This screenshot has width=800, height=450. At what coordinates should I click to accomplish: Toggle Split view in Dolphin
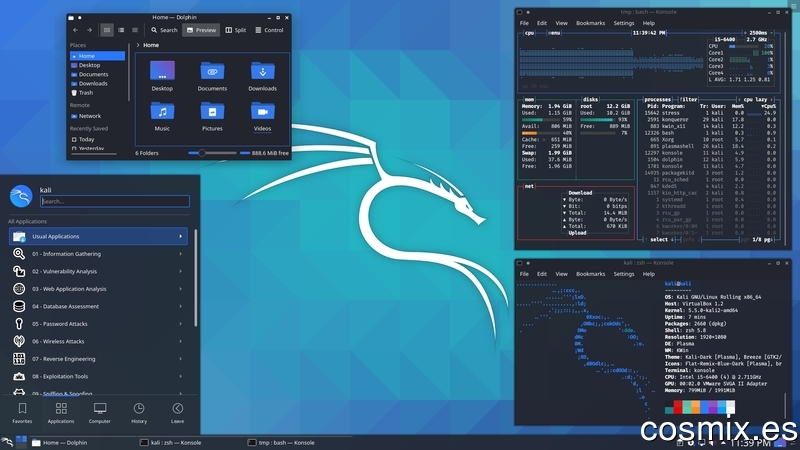[x=236, y=30]
